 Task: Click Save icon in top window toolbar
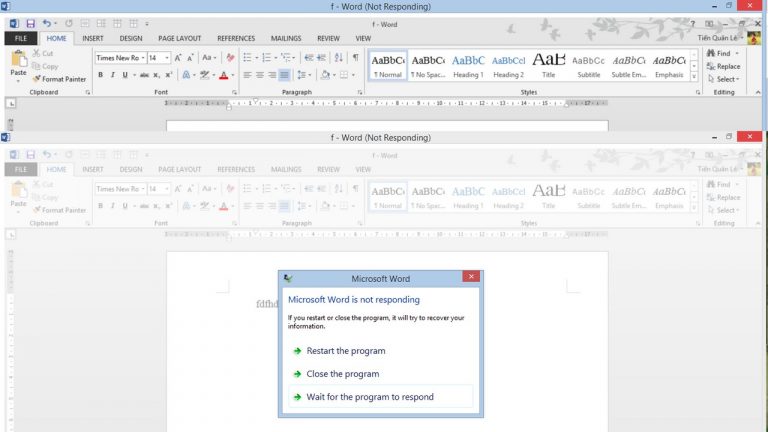click(30, 24)
